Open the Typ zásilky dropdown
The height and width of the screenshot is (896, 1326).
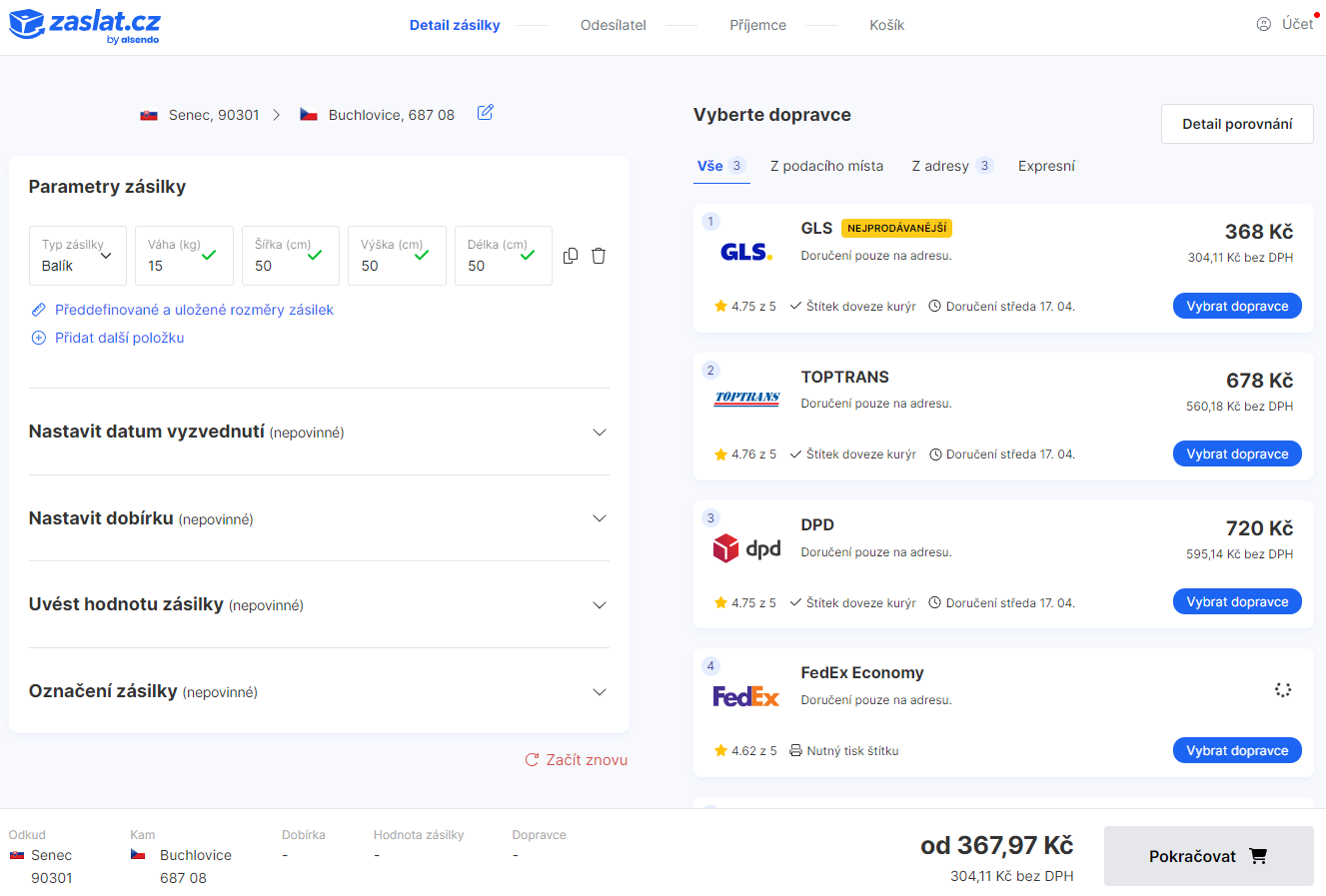coord(78,256)
